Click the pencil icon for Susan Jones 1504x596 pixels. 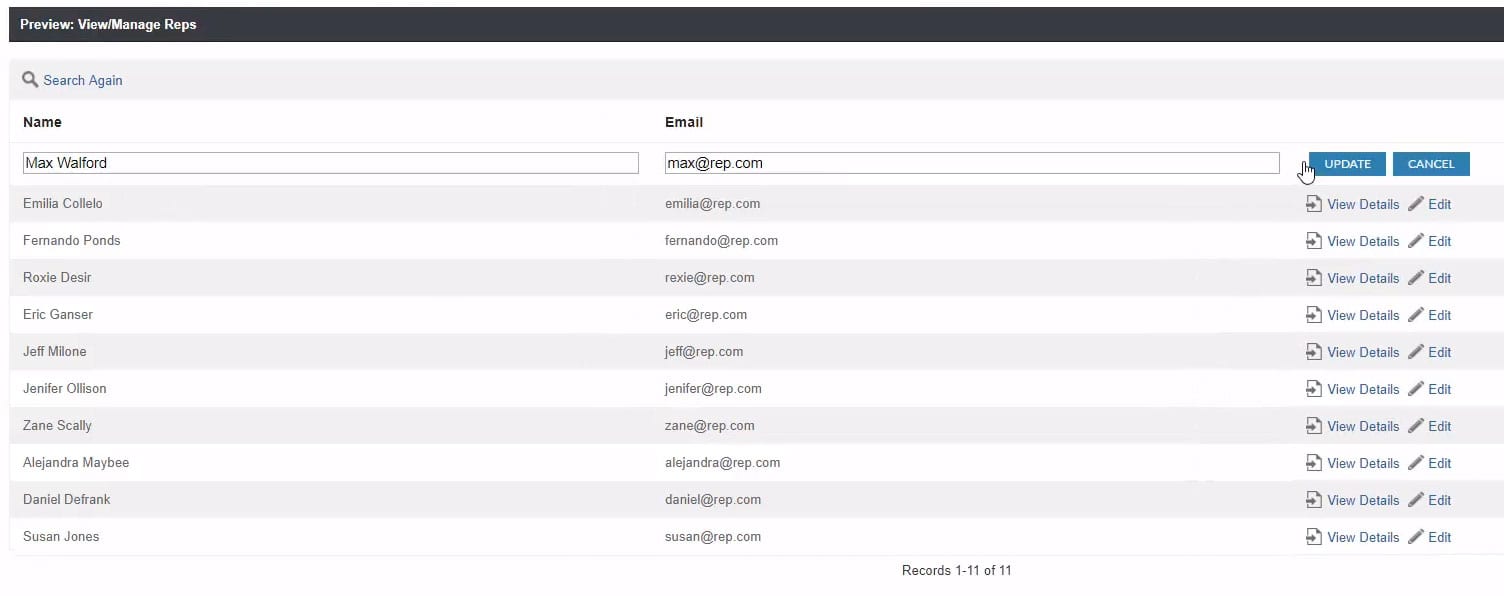tap(1416, 537)
